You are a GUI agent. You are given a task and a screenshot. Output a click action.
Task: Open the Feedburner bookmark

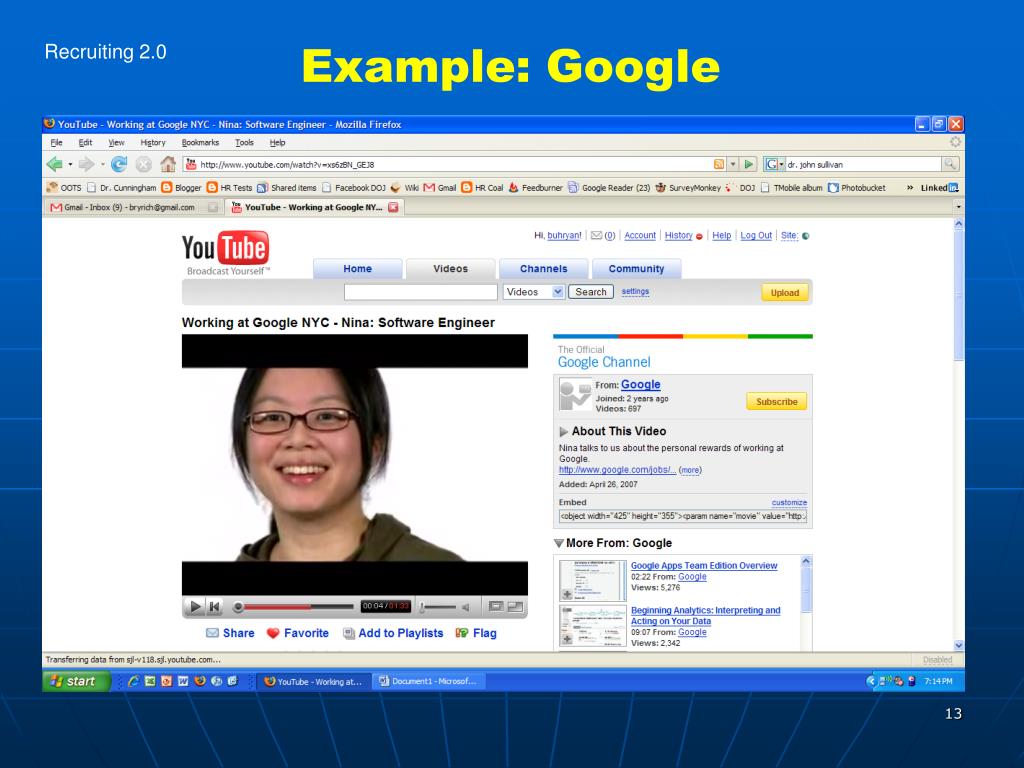536,187
